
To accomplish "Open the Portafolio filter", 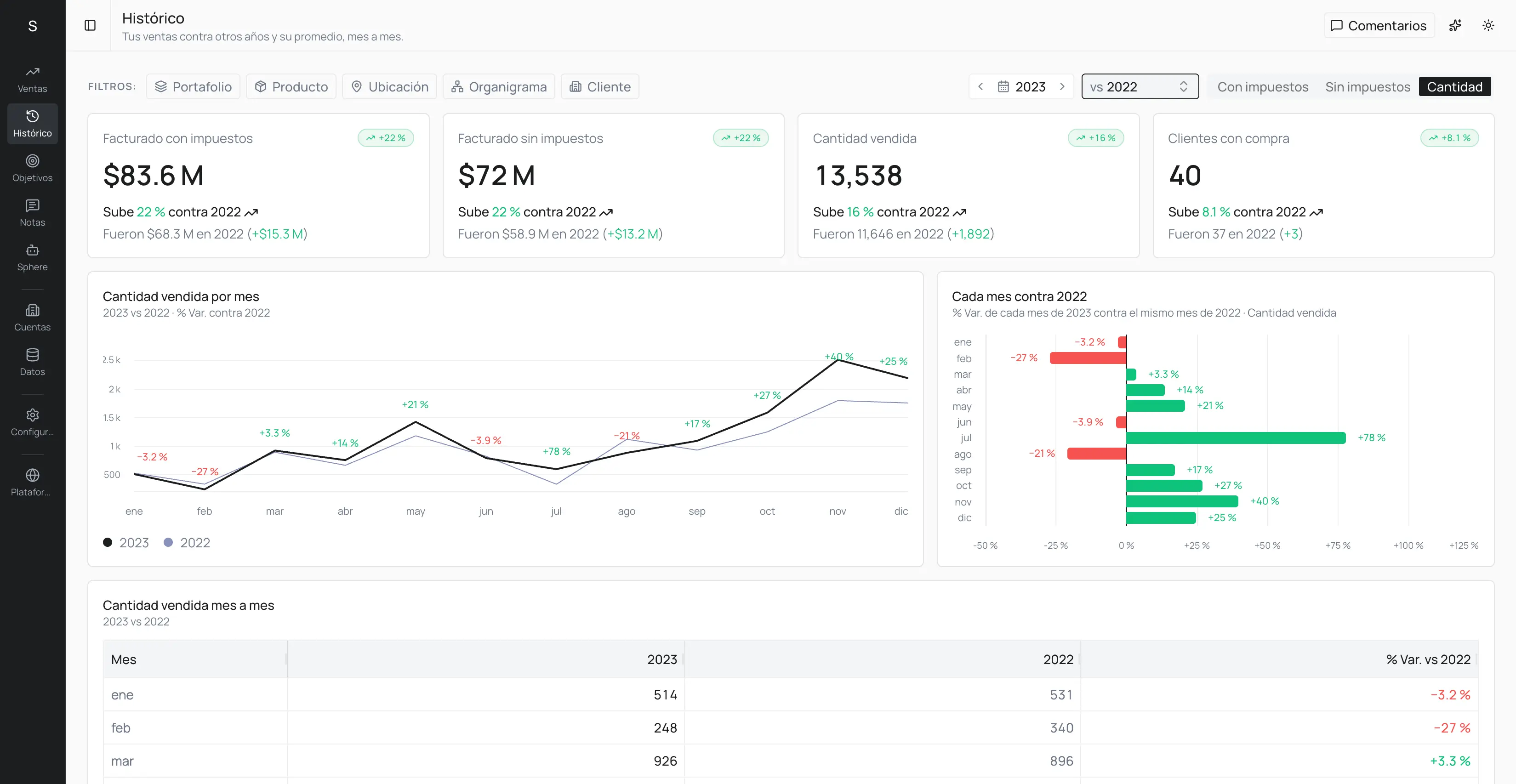I will (x=193, y=86).
